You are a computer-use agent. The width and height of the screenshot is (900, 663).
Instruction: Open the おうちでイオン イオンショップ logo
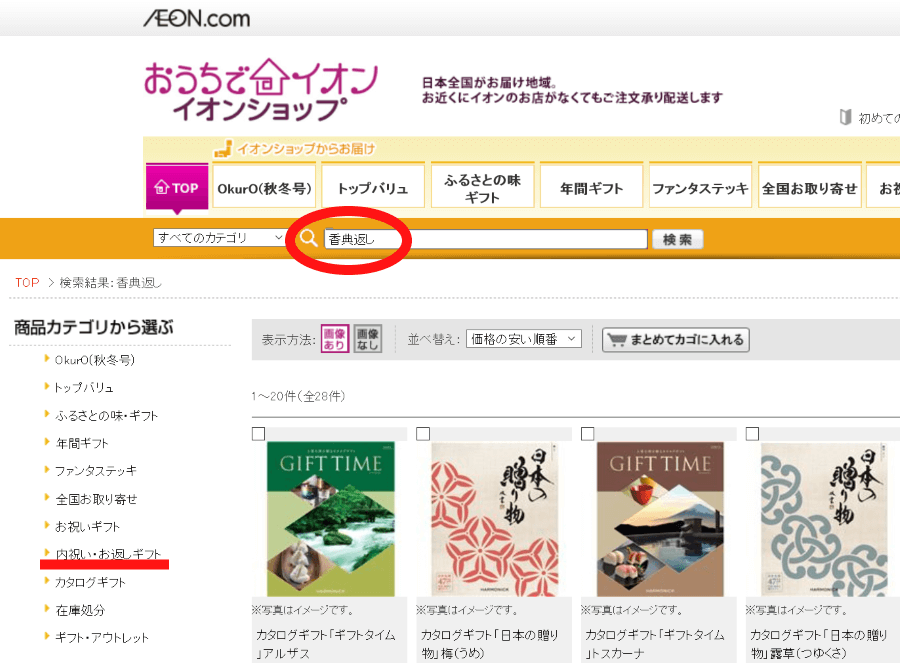(261, 91)
